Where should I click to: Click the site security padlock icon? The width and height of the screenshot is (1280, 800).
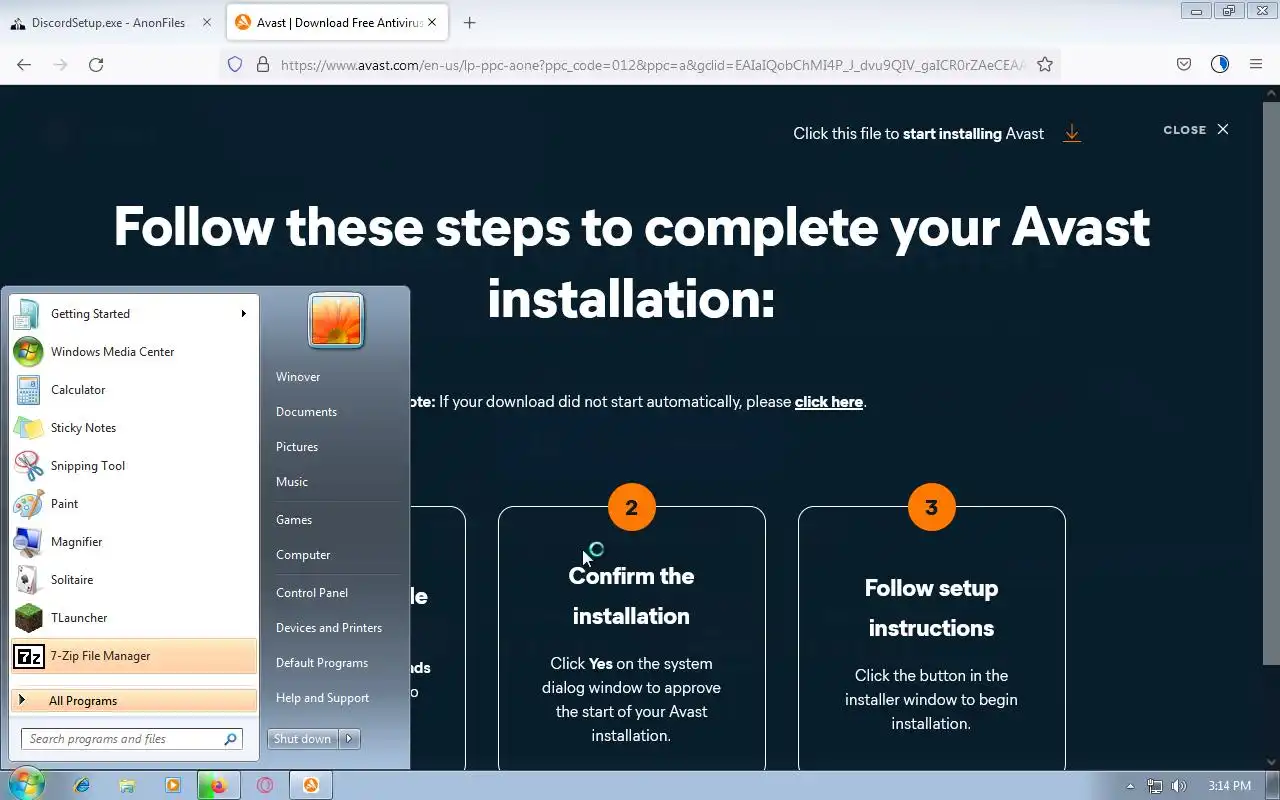[x=263, y=64]
